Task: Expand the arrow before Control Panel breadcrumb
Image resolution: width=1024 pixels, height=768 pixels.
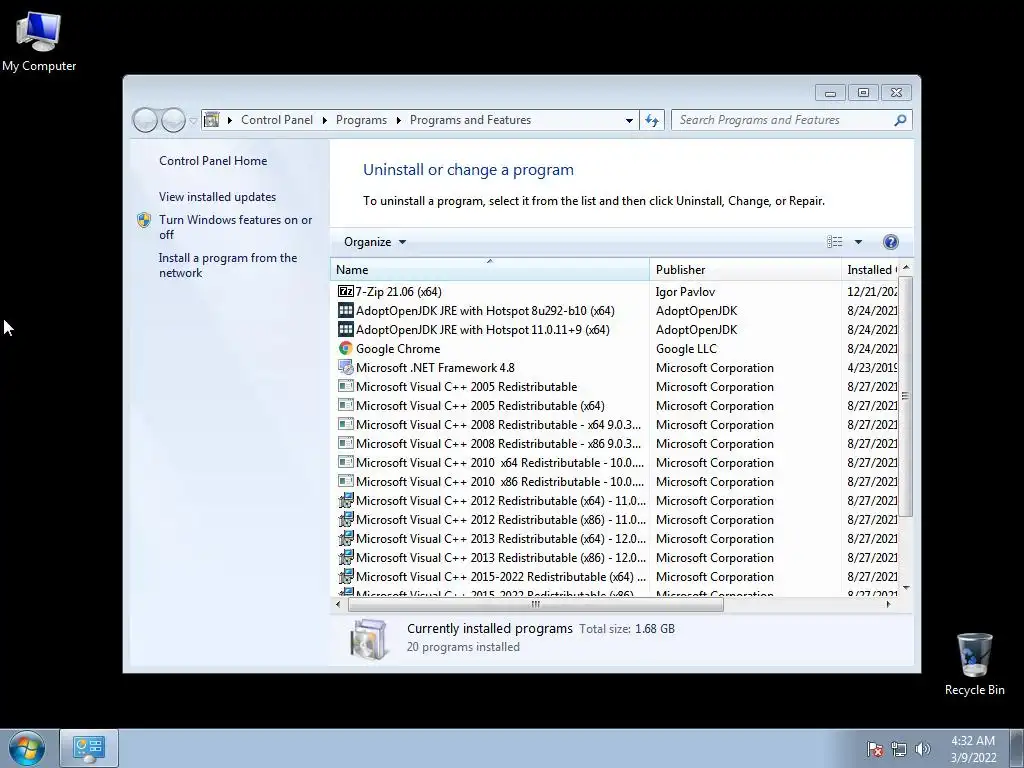Action: [x=230, y=120]
